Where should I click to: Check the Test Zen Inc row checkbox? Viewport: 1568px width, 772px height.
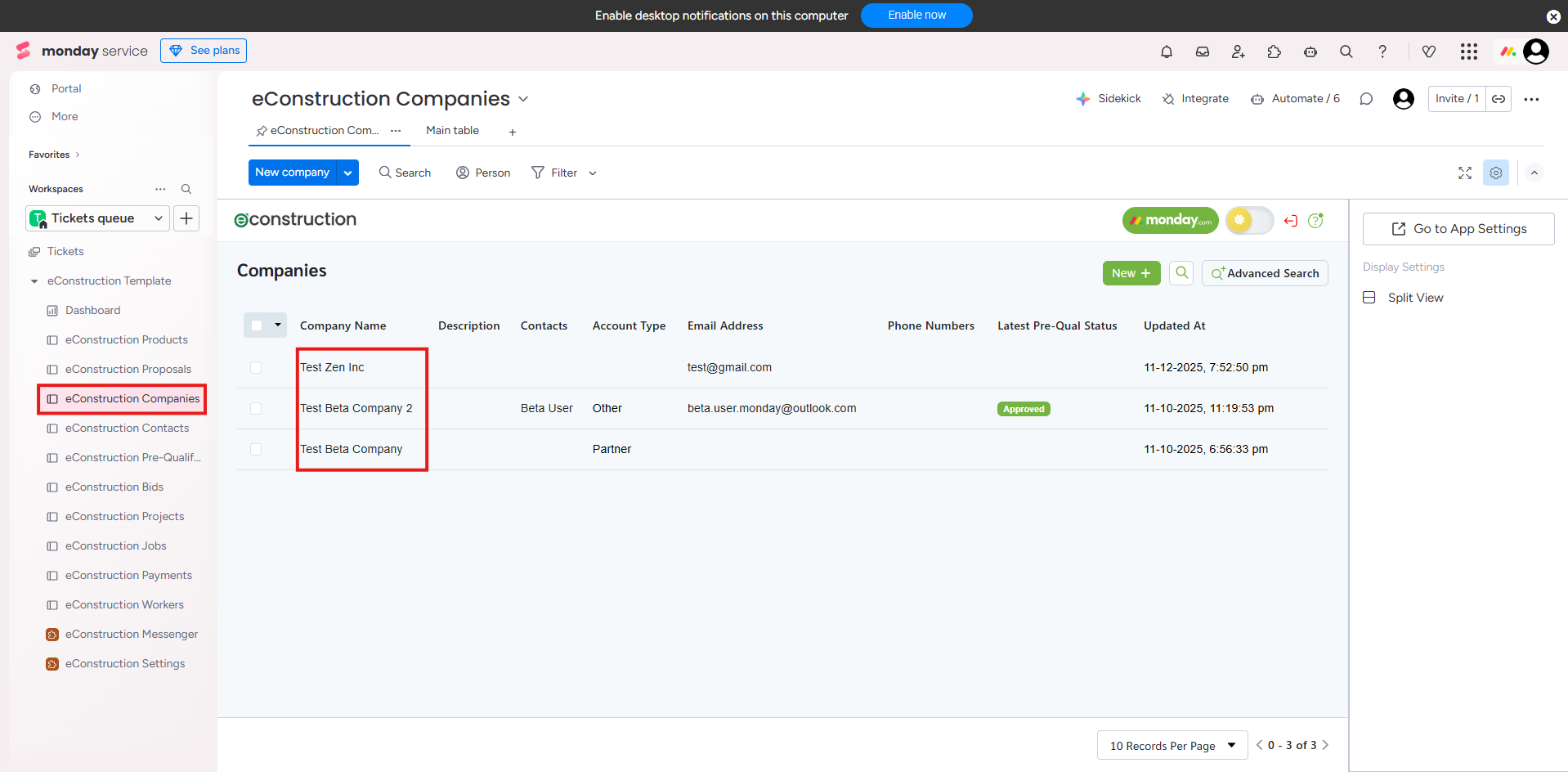[x=256, y=368]
